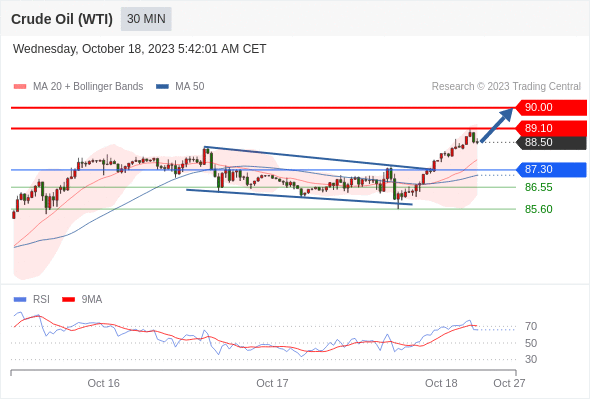Click the green 86.55 support label
Image resolution: width=590 pixels, height=400 pixels.
coord(538,187)
